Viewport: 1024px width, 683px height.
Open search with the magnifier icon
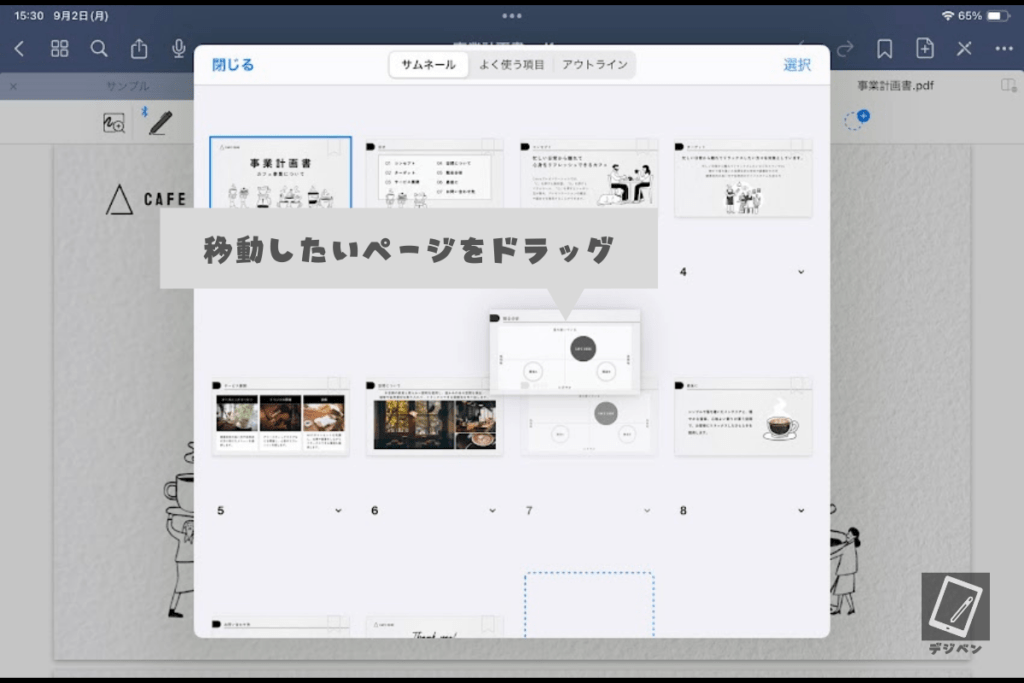click(99, 48)
